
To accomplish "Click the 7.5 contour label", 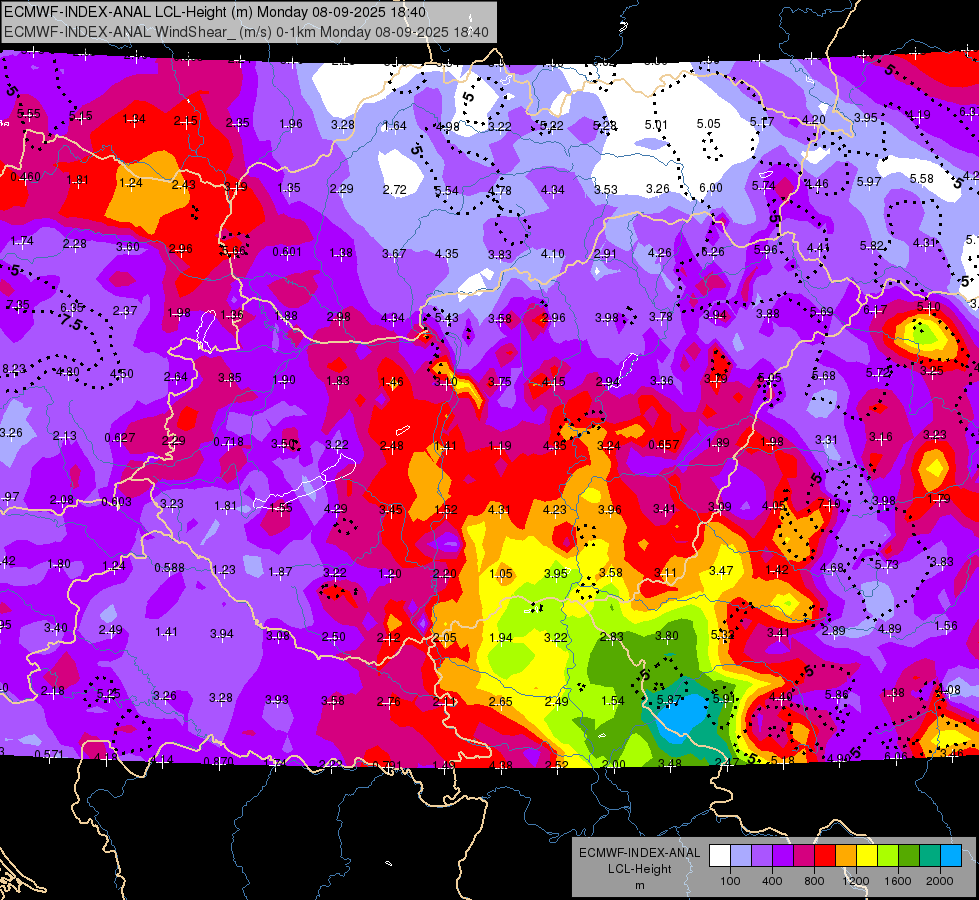I will [x=71, y=322].
